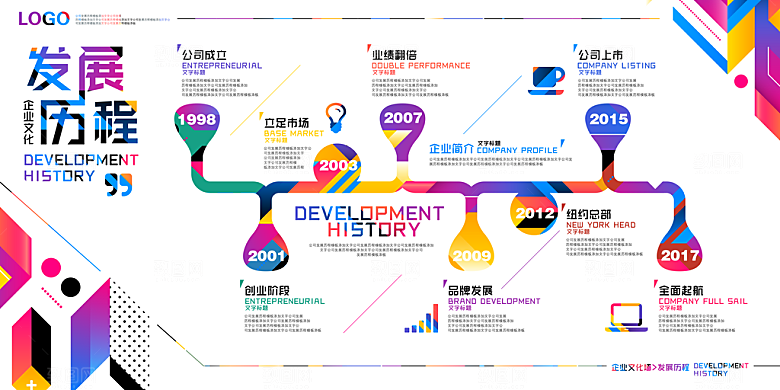The image size is (780, 390).
Task: Click the COMPANY PROFILE text
Action: [x=517, y=150]
